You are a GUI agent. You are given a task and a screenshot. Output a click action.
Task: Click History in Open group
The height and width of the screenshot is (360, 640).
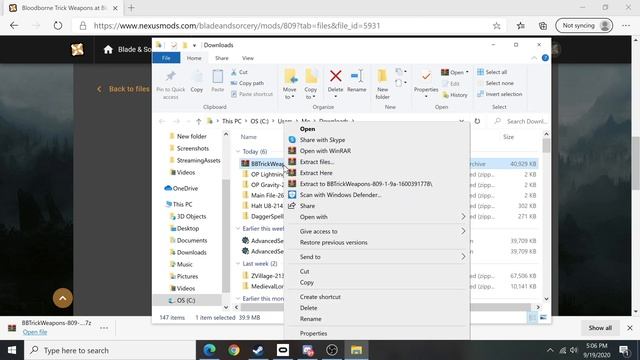coord(455,95)
